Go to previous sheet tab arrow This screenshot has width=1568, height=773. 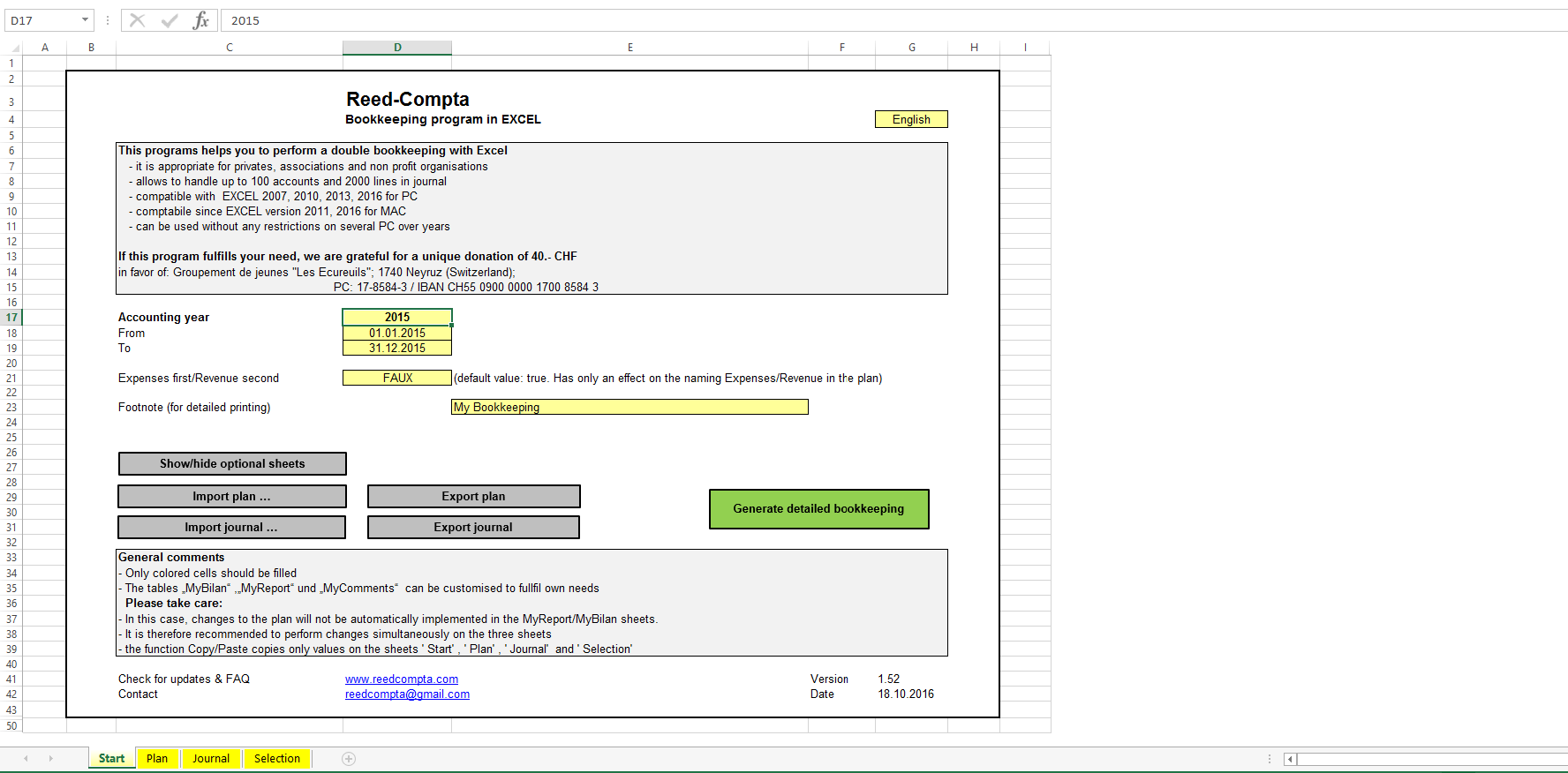click(26, 759)
